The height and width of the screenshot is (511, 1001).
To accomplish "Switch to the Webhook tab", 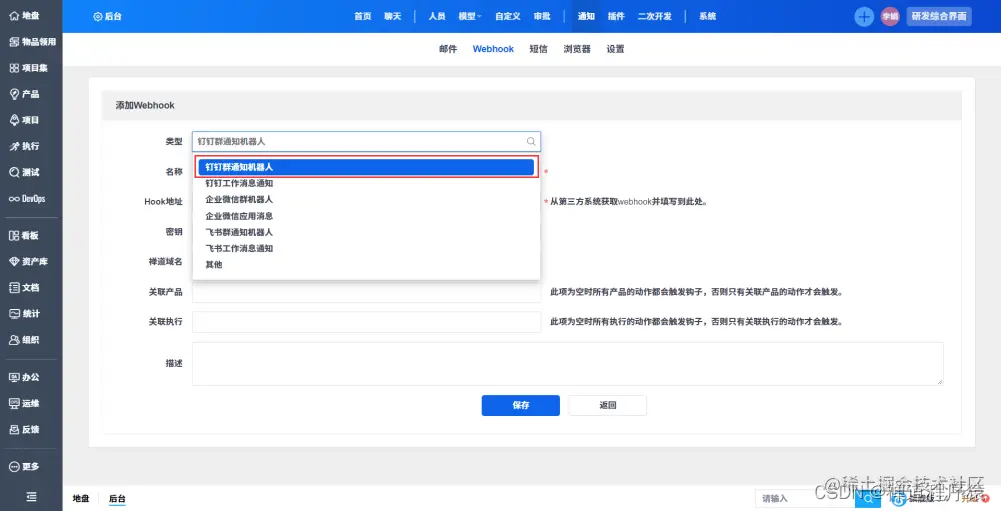I will (493, 49).
